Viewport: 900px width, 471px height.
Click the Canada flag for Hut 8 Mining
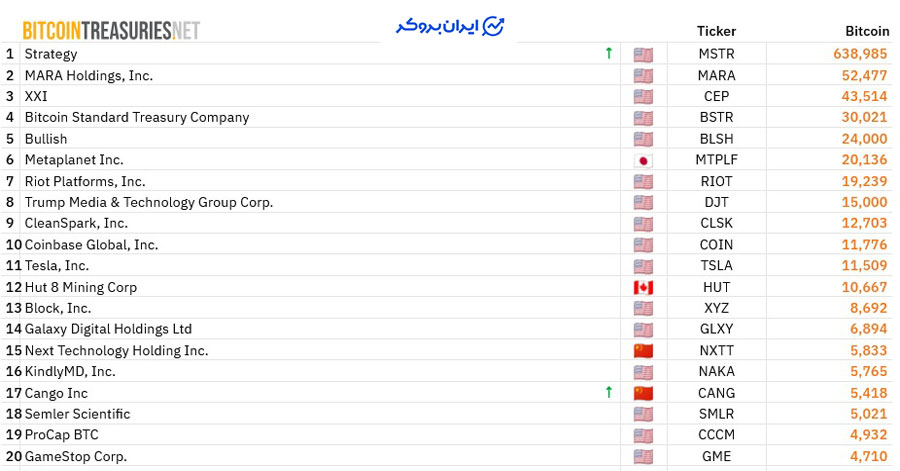pos(643,287)
